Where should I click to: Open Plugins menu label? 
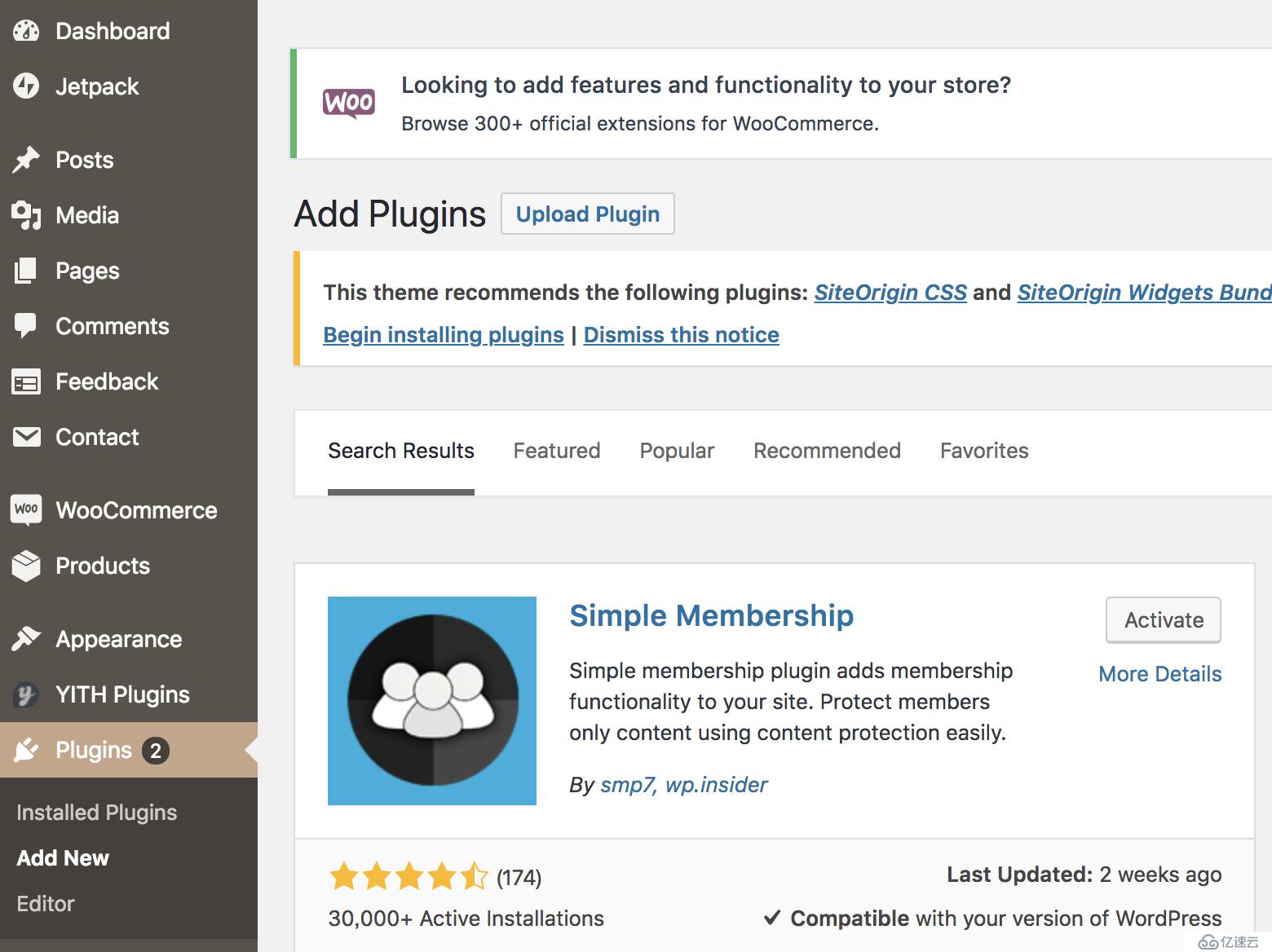tap(94, 750)
